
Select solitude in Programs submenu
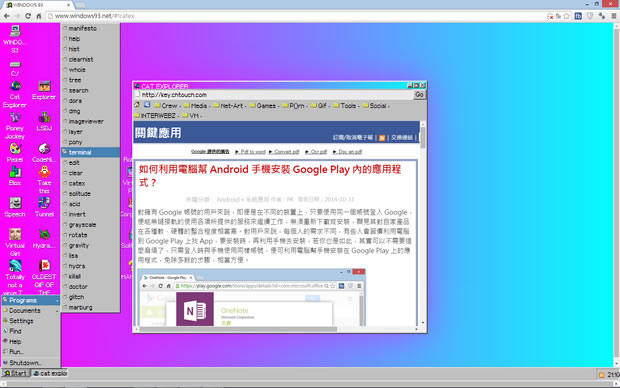[x=91, y=194]
